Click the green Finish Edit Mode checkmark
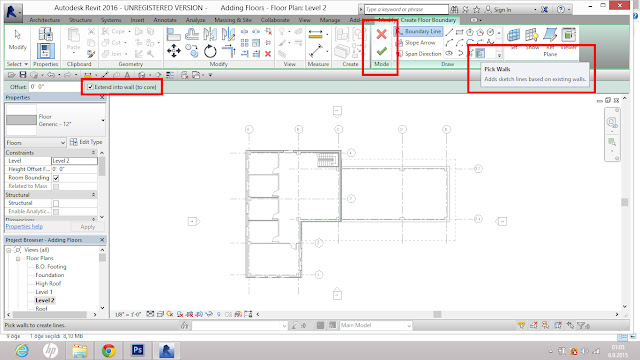This screenshot has width=640, height=360. pos(382,51)
